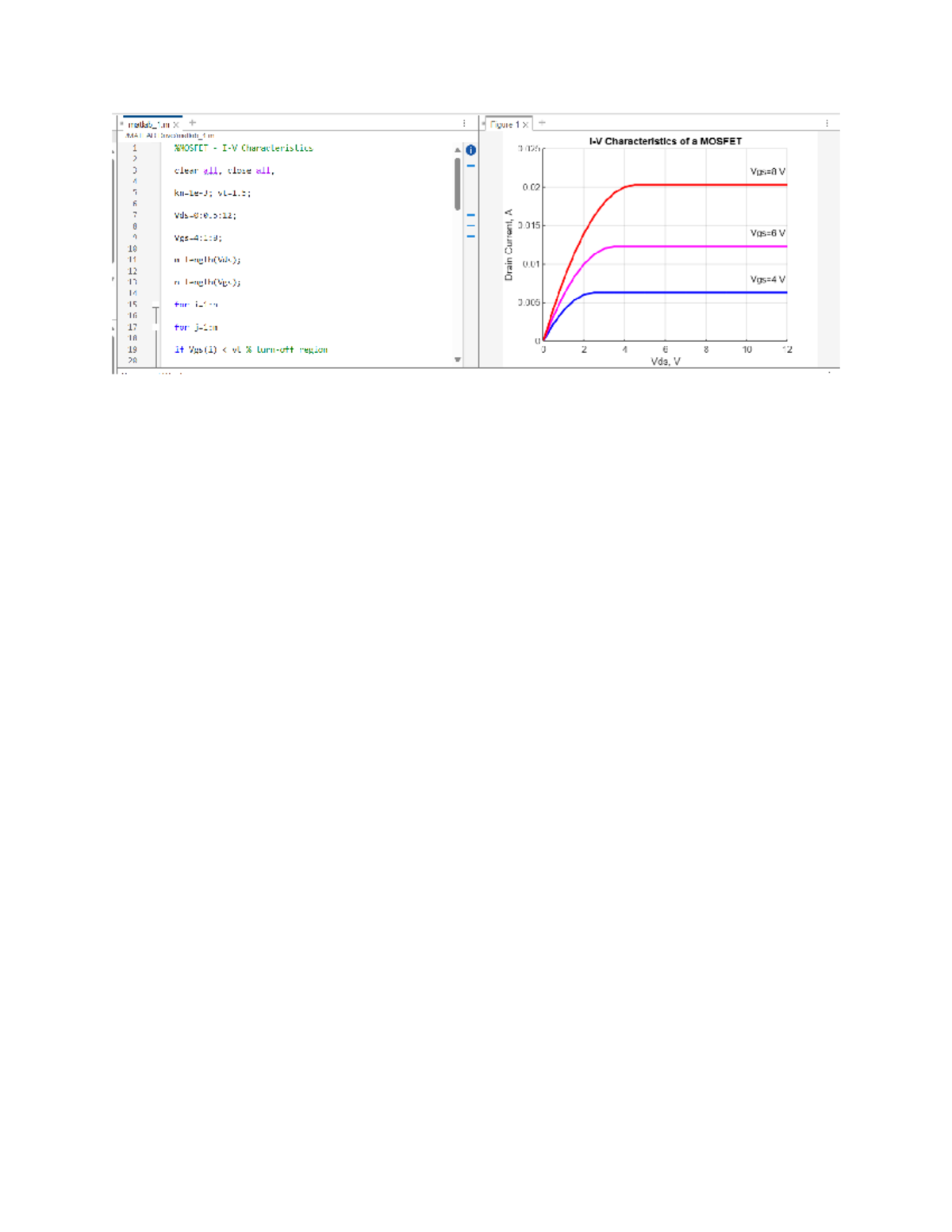Close the Figure 1 tab

click(525, 125)
